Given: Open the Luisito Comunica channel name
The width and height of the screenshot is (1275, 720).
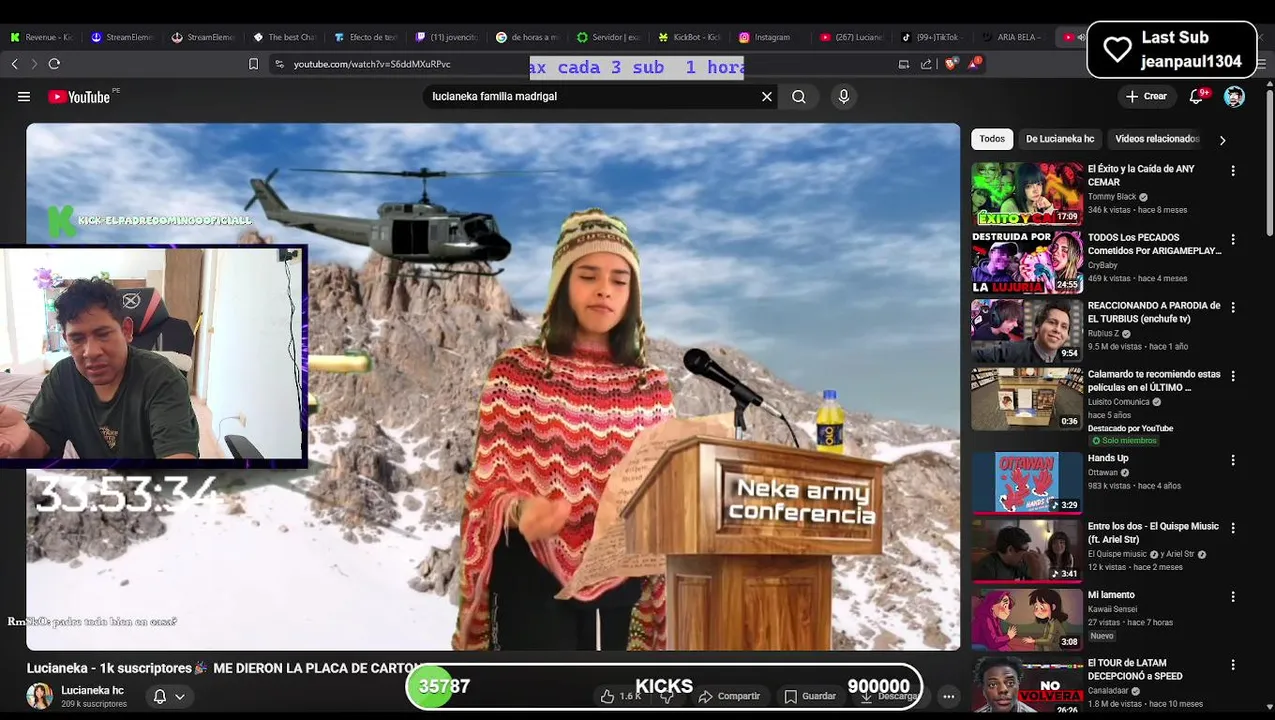Looking at the screenshot, I should pos(1119,402).
